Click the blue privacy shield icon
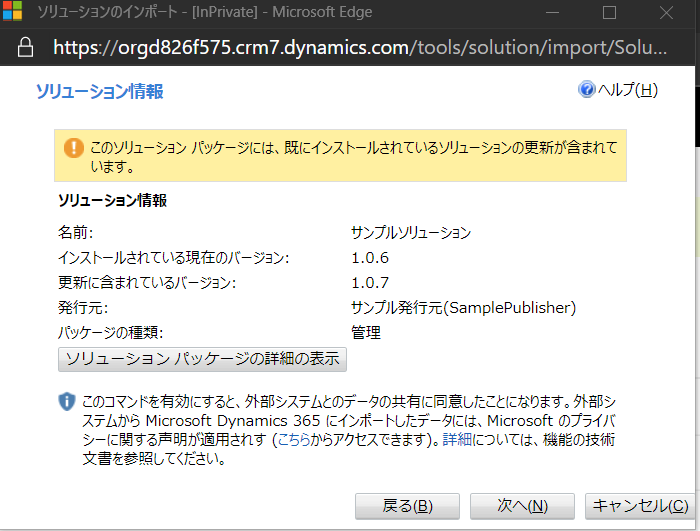 (67, 401)
